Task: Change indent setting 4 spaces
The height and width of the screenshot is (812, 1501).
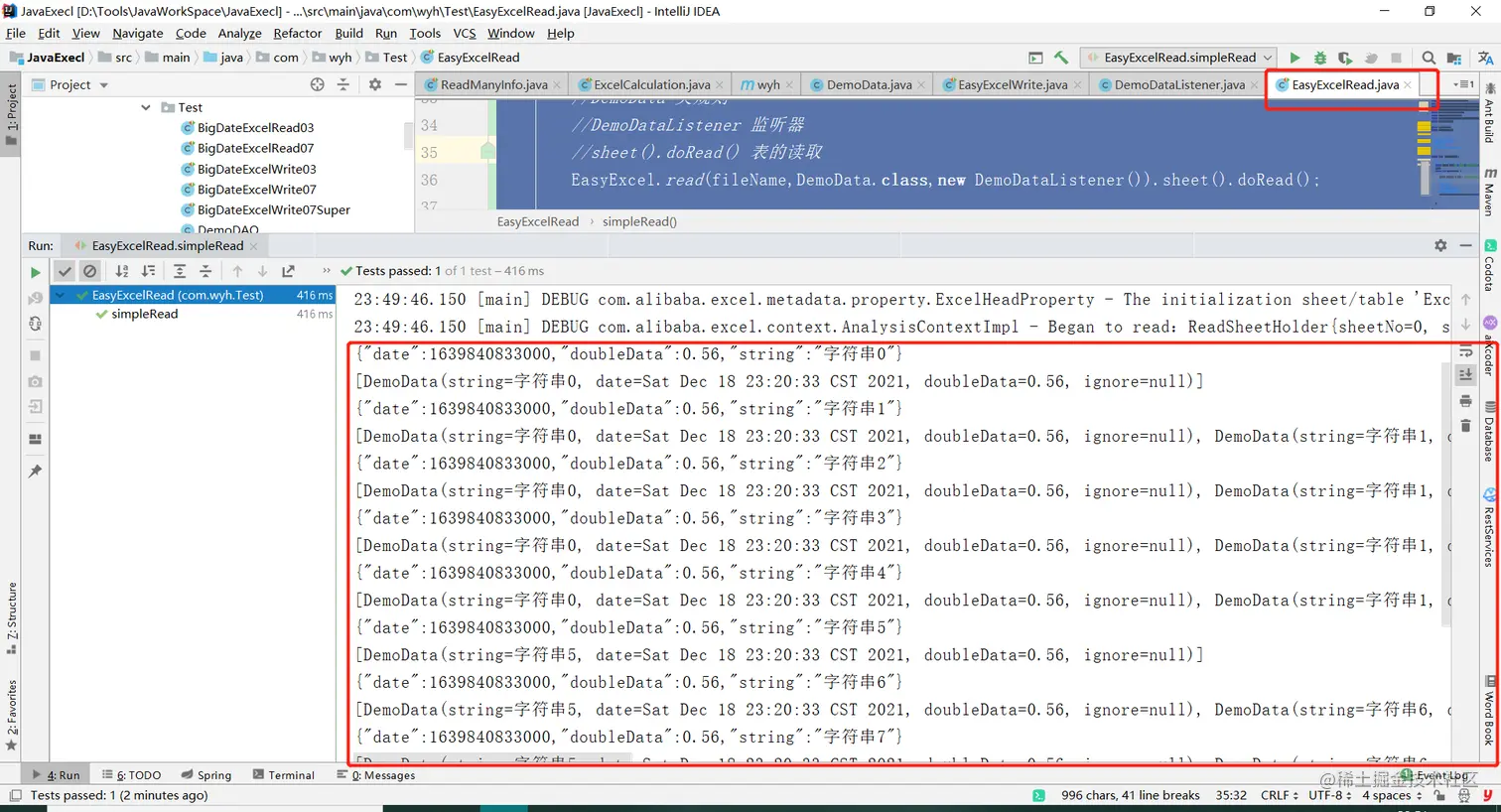Action: point(1391,795)
